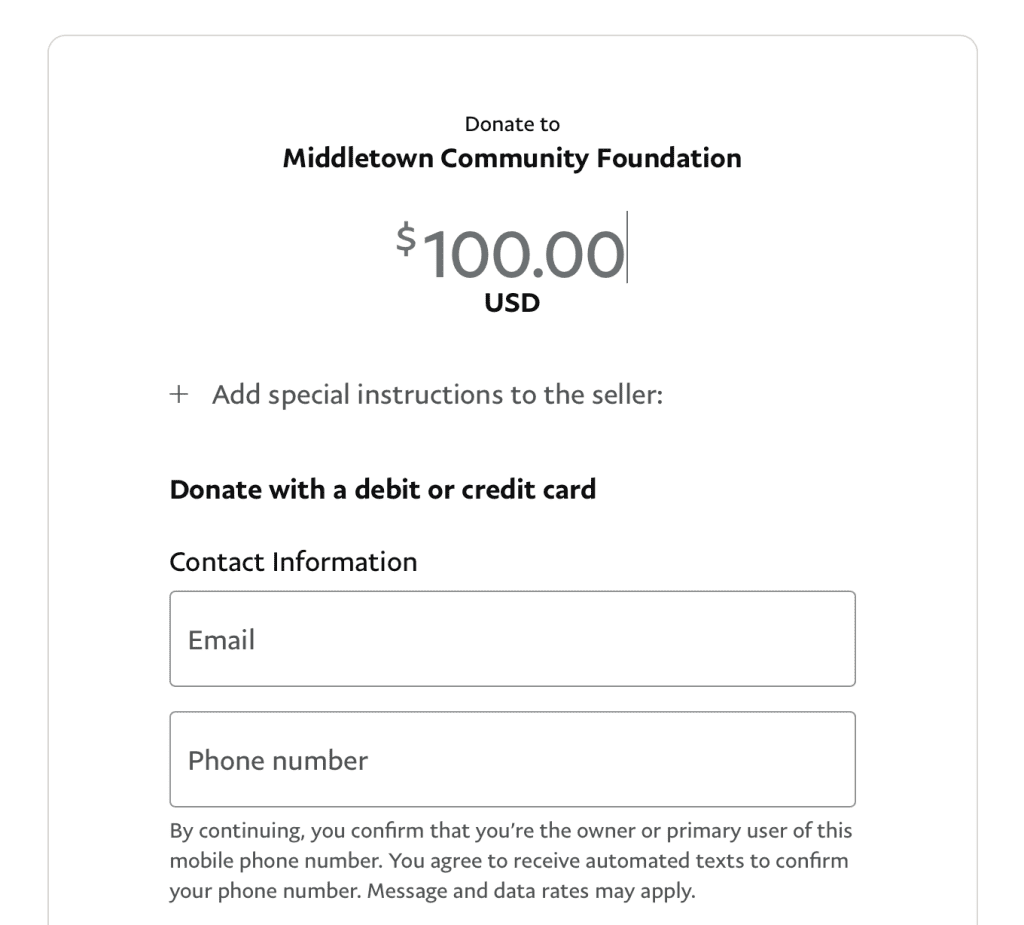Viewport: 1024px width, 925px height.
Task: Click the Email placeholder text
Action: (x=221, y=640)
